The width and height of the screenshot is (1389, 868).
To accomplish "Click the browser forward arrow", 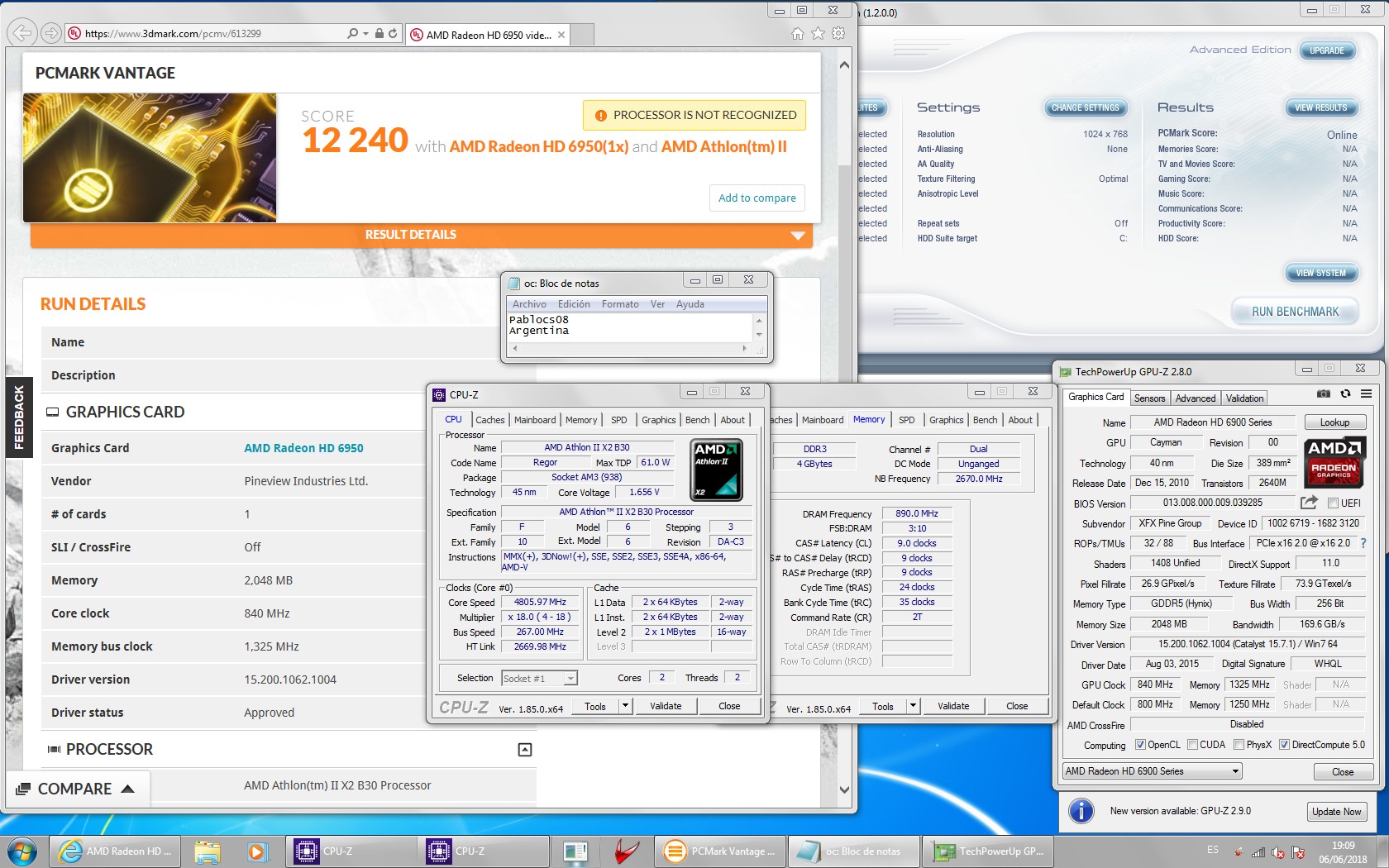I will [51, 33].
